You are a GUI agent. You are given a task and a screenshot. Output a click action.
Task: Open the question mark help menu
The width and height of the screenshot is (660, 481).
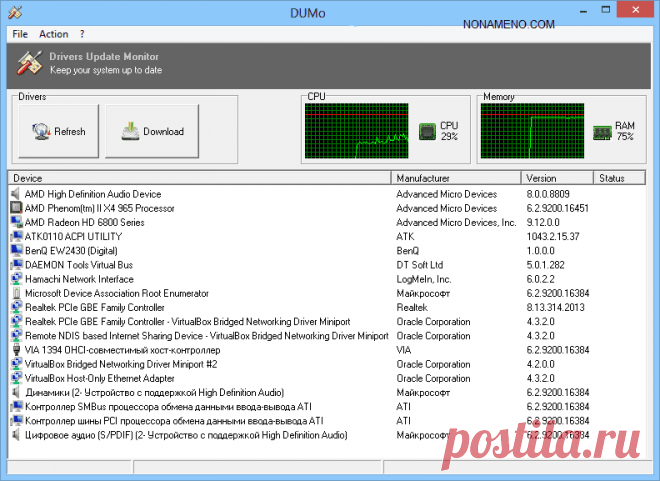[x=82, y=34]
